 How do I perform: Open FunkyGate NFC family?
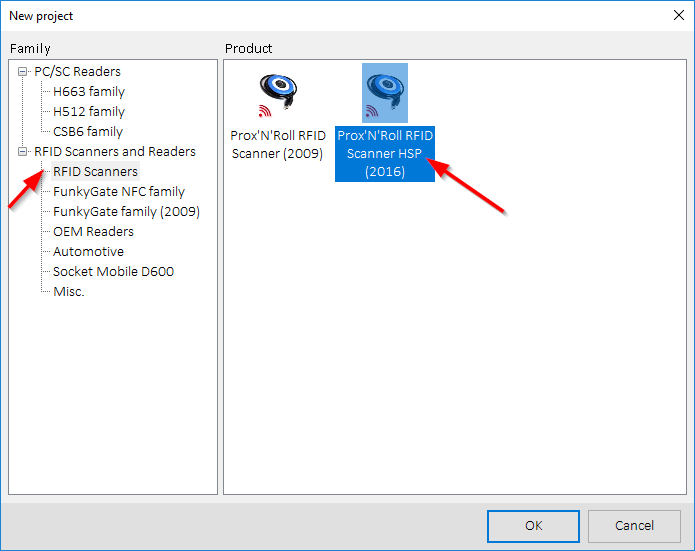[x=119, y=191]
